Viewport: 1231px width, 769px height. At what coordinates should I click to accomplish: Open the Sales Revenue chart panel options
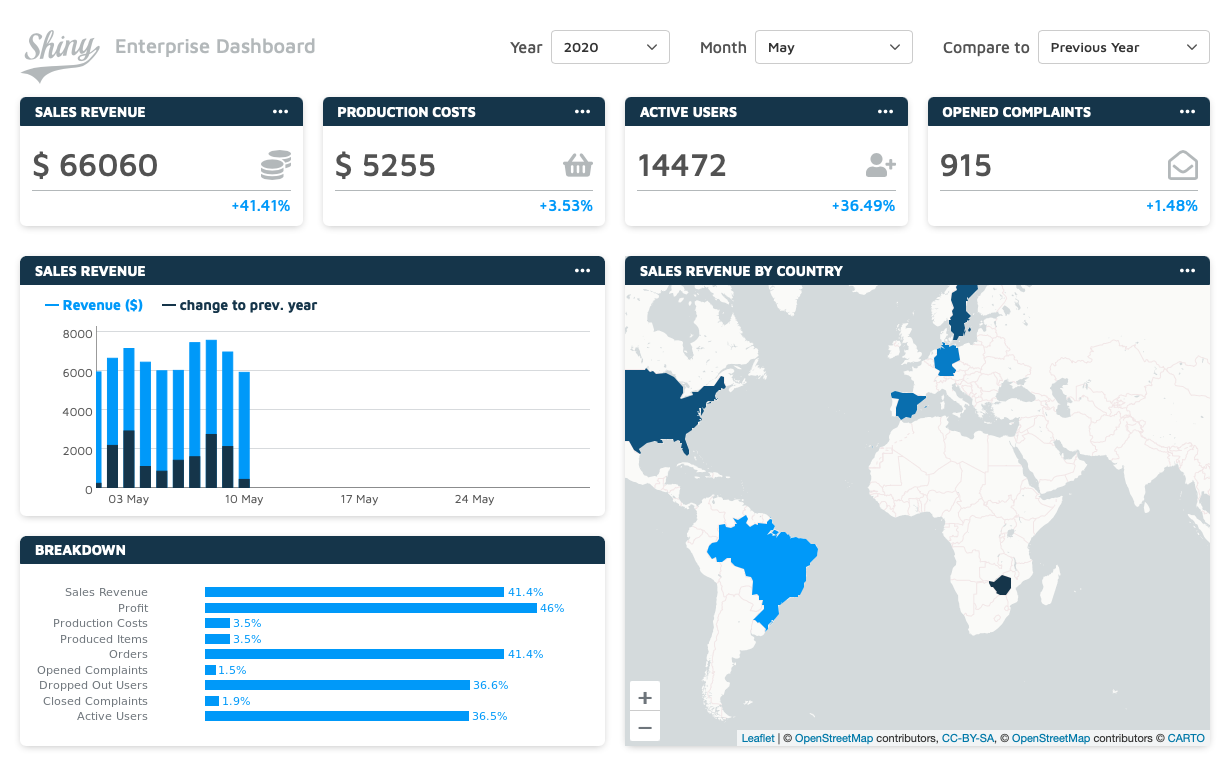click(x=582, y=271)
